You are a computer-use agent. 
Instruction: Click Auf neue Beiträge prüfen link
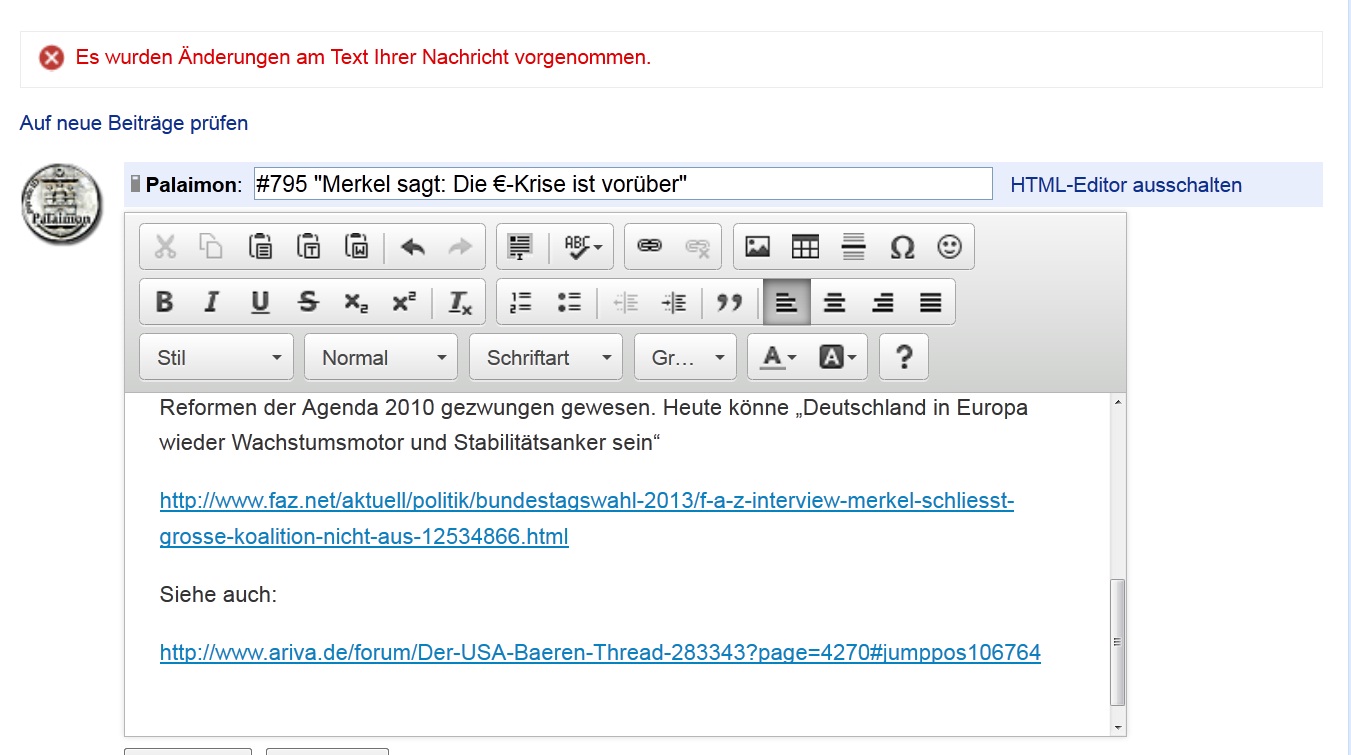pyautogui.click(x=134, y=123)
